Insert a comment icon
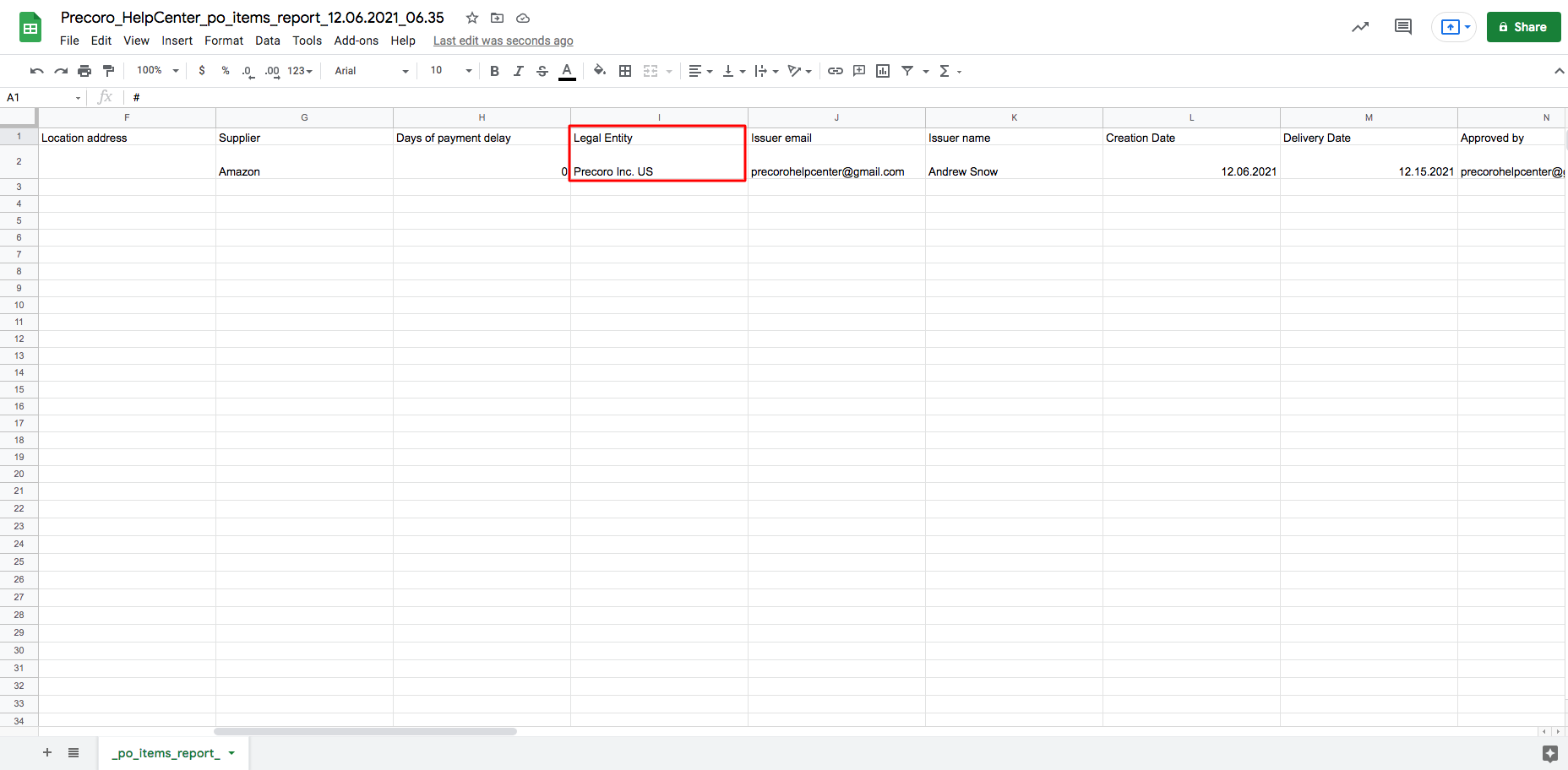 (x=859, y=71)
